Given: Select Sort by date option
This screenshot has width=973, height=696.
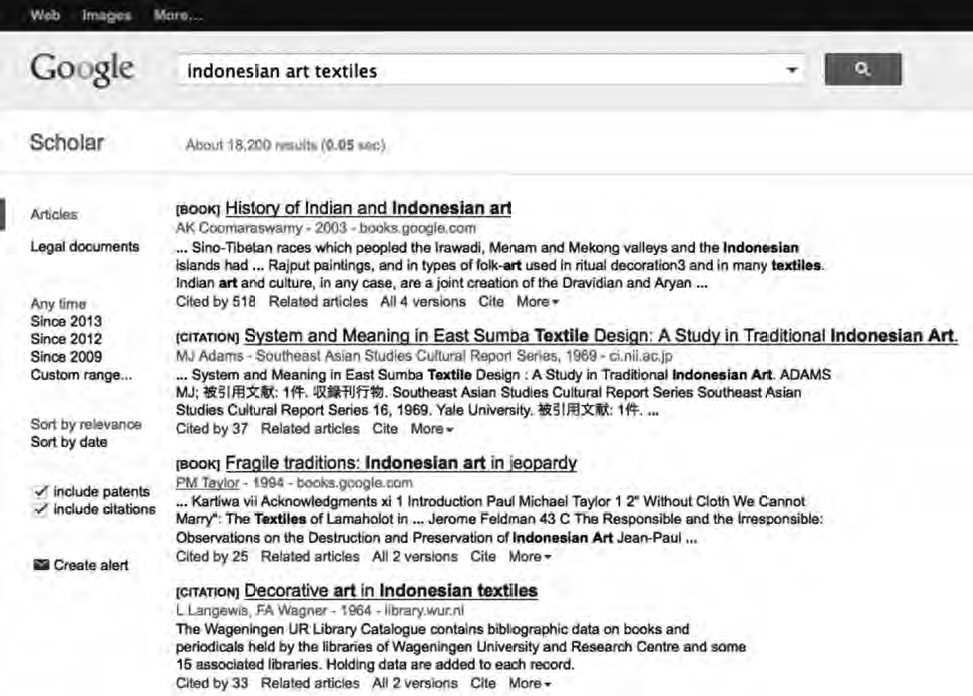Looking at the screenshot, I should point(69,442).
